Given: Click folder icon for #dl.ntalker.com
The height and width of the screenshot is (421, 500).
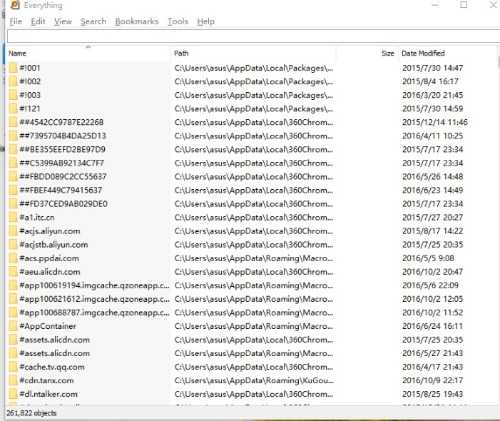Looking at the screenshot, I should 13,394.
